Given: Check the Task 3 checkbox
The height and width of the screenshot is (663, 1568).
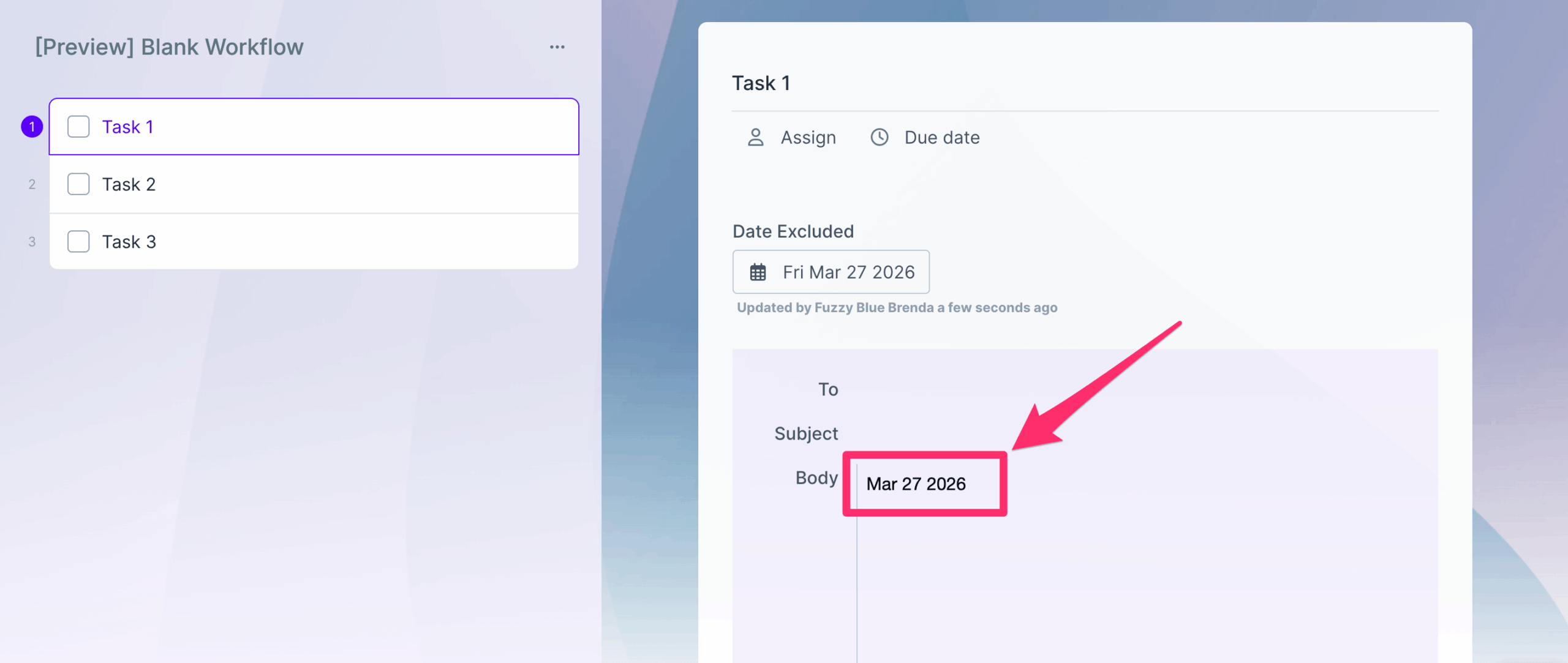Looking at the screenshot, I should click(x=78, y=242).
